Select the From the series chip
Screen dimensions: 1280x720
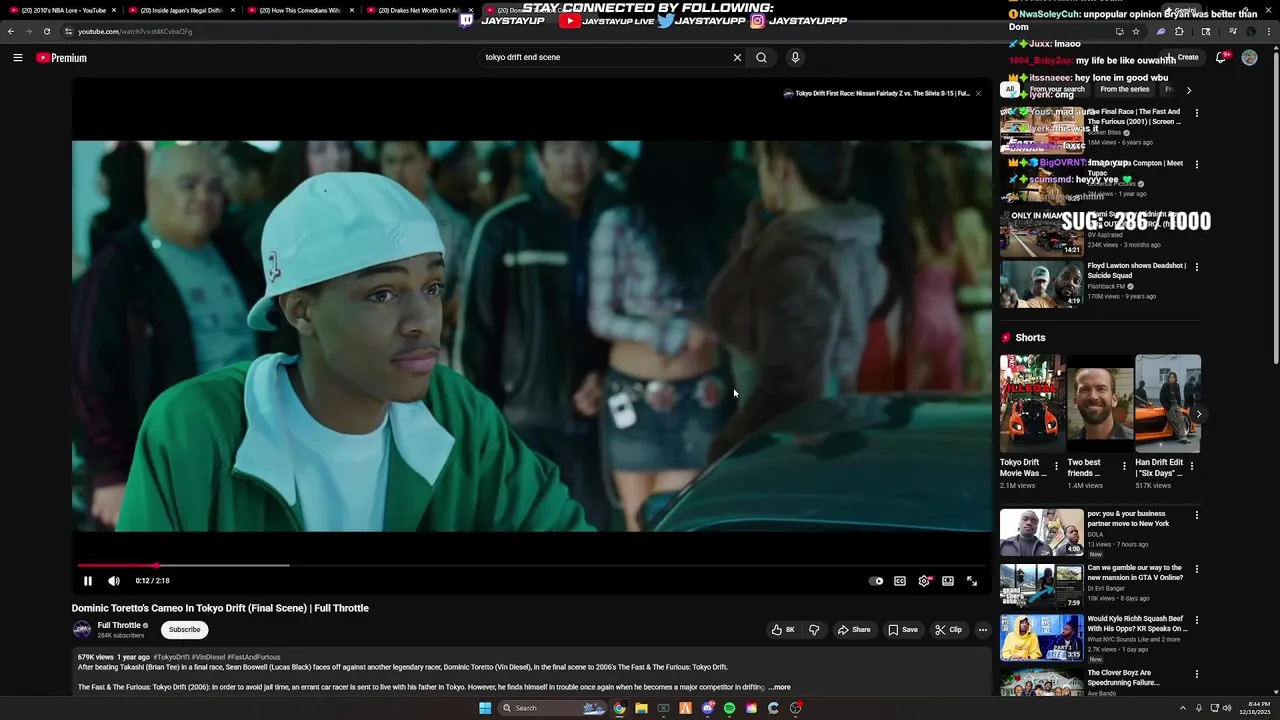coord(1125,90)
